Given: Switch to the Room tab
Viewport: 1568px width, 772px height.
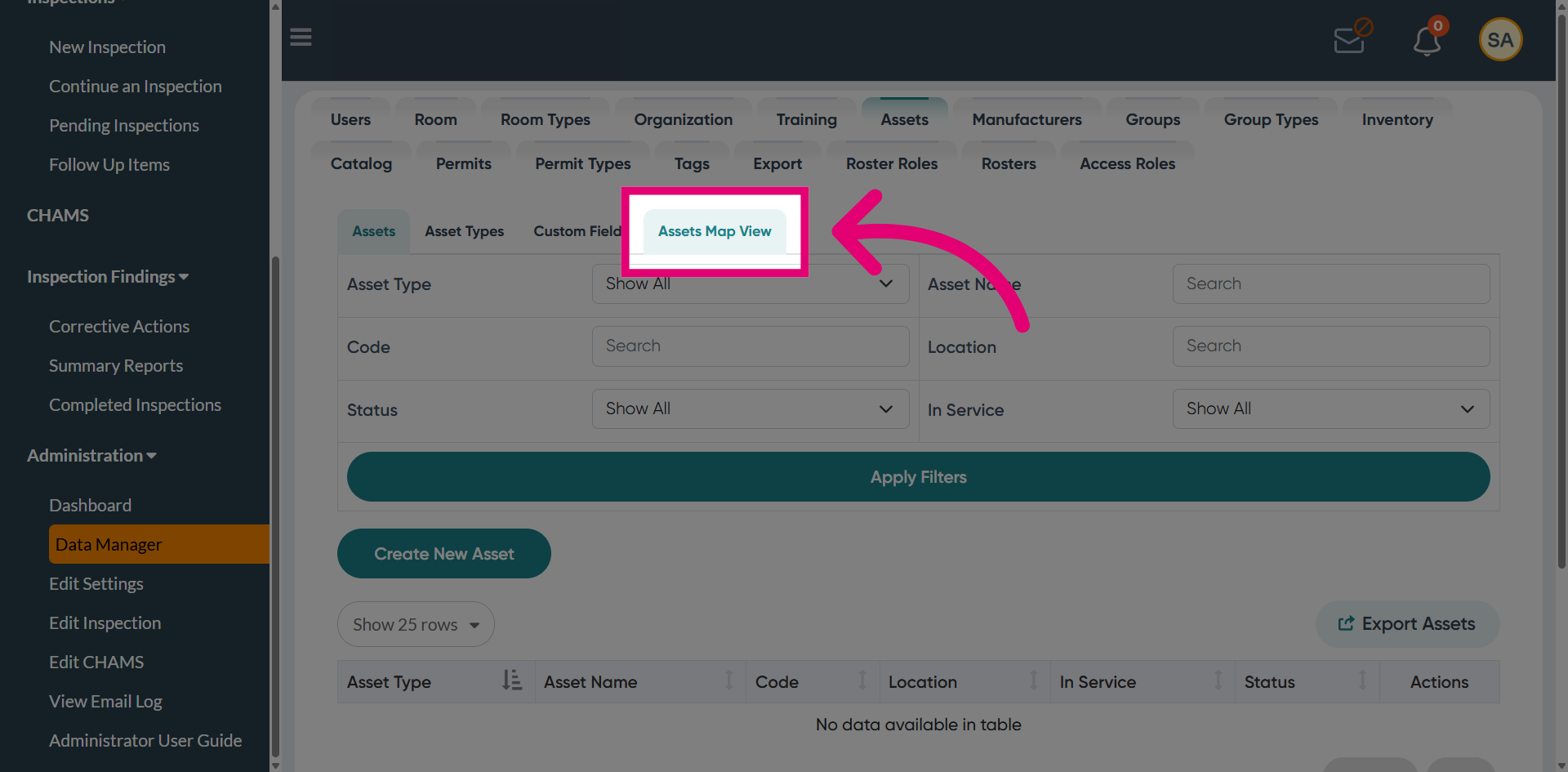Looking at the screenshot, I should pos(435,119).
